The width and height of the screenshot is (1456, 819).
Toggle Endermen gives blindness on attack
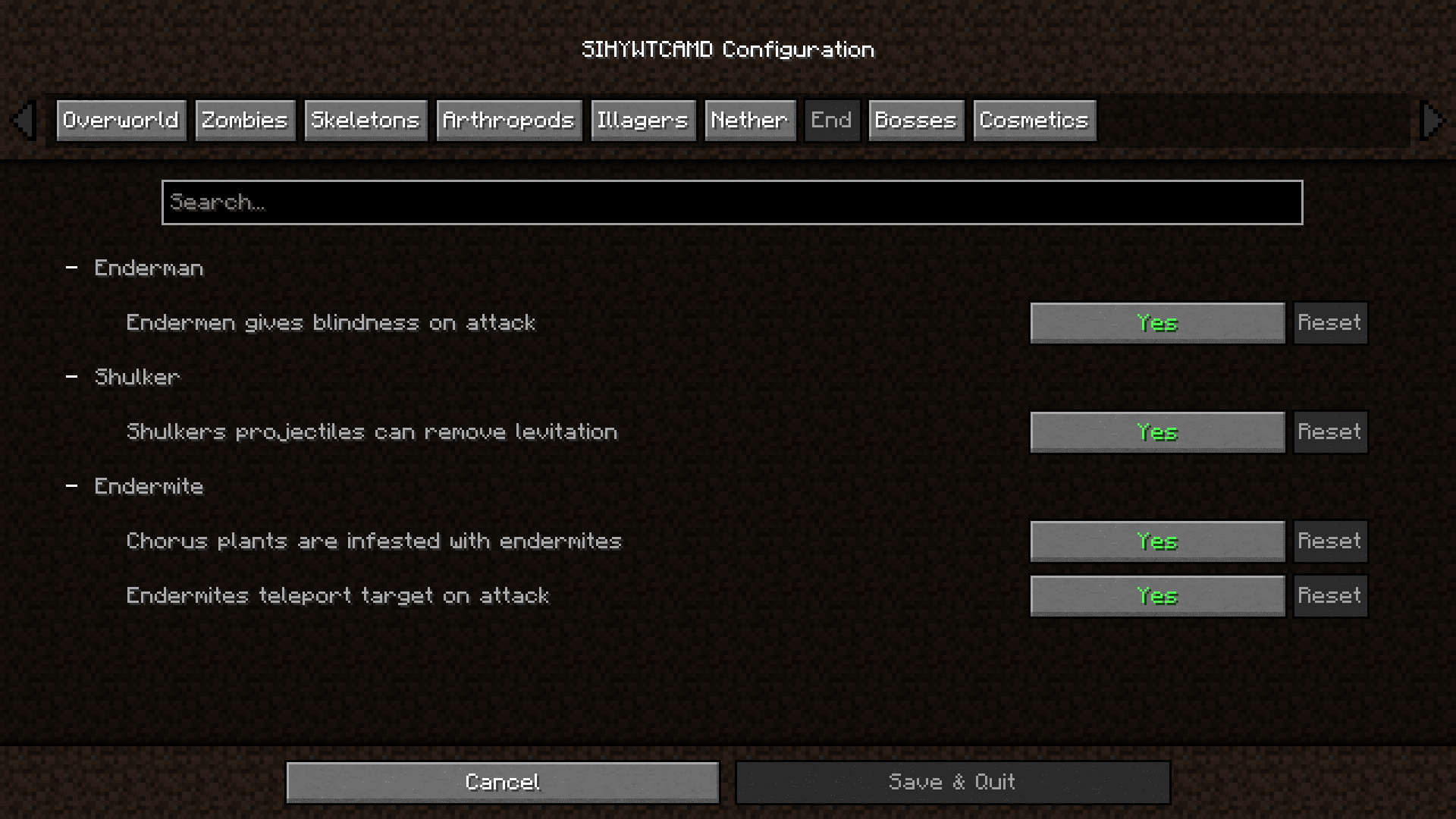1157,322
